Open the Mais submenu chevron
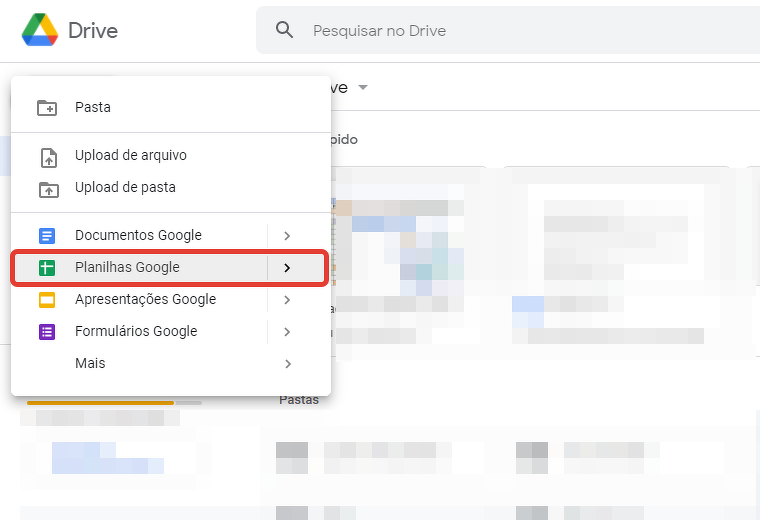The width and height of the screenshot is (760, 520). tap(287, 364)
